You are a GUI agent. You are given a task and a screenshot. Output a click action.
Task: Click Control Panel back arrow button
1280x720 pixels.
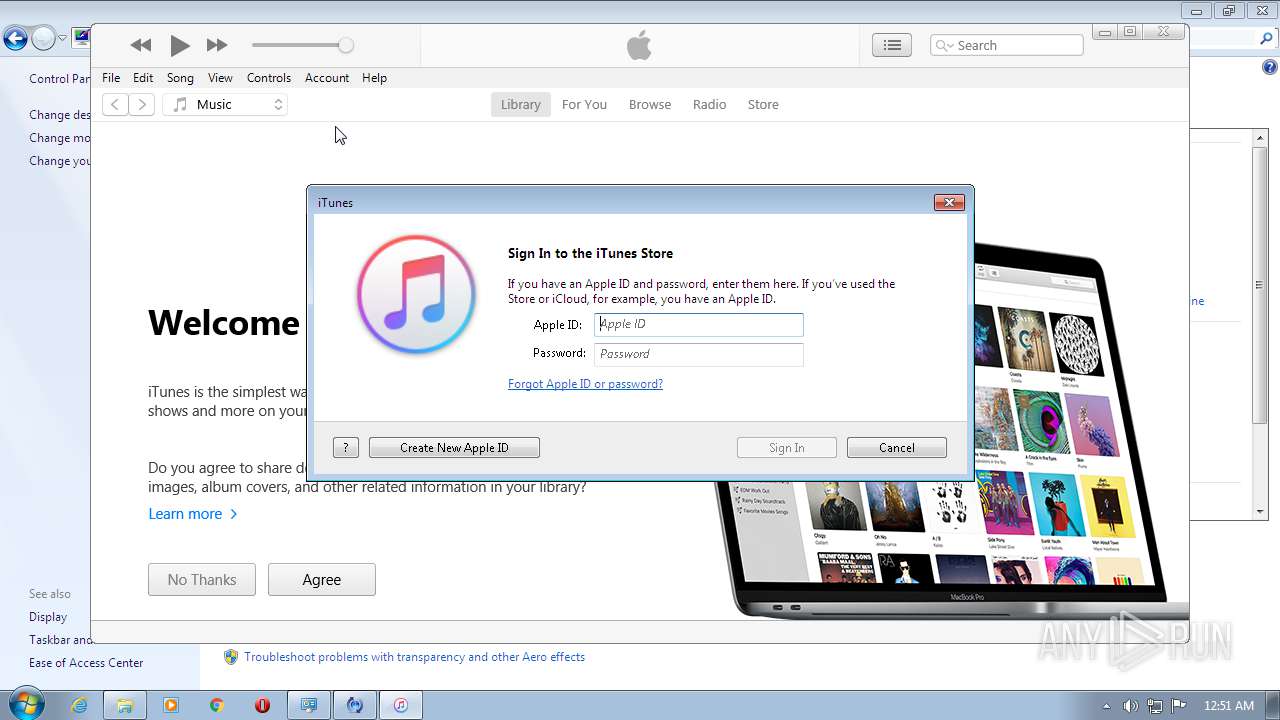pyautogui.click(x=15, y=39)
